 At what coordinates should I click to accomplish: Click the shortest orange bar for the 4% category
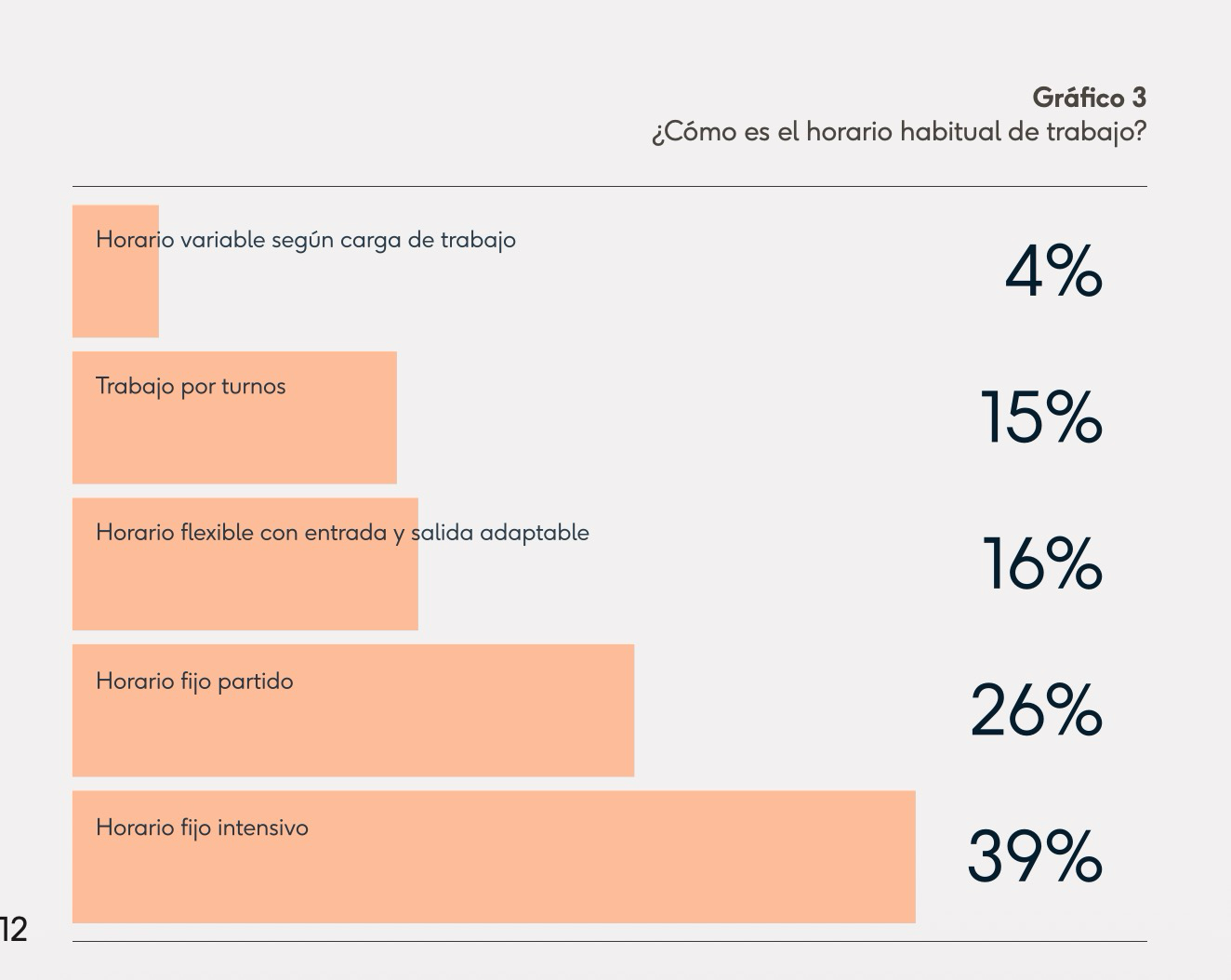tap(115, 298)
